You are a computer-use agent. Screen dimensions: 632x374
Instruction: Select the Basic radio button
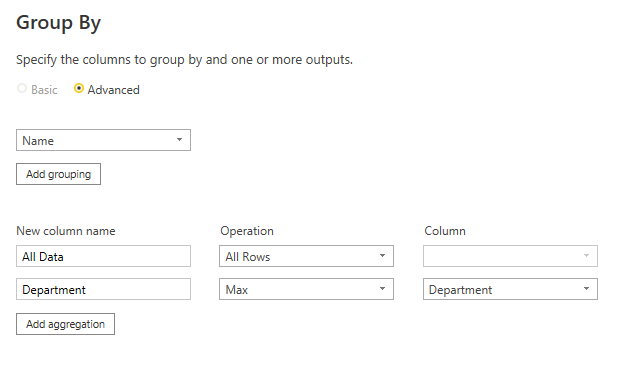22,88
